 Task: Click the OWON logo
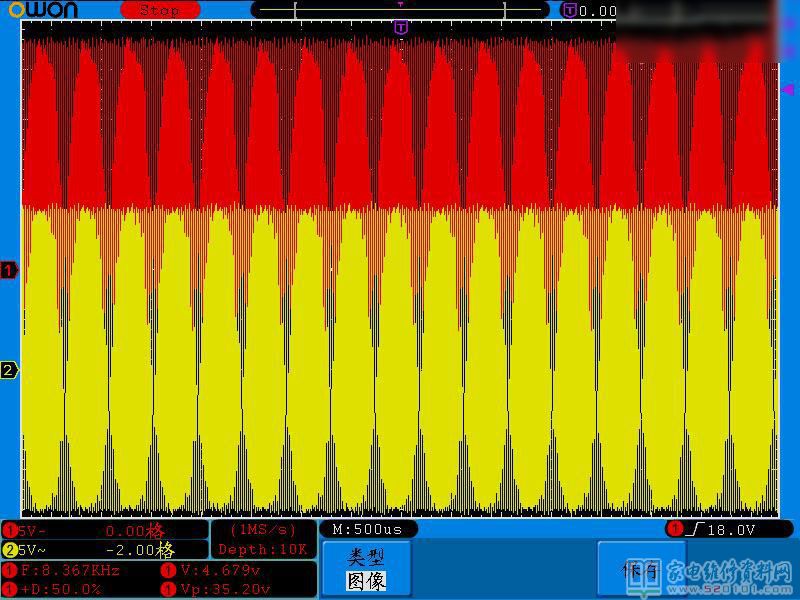43,10
